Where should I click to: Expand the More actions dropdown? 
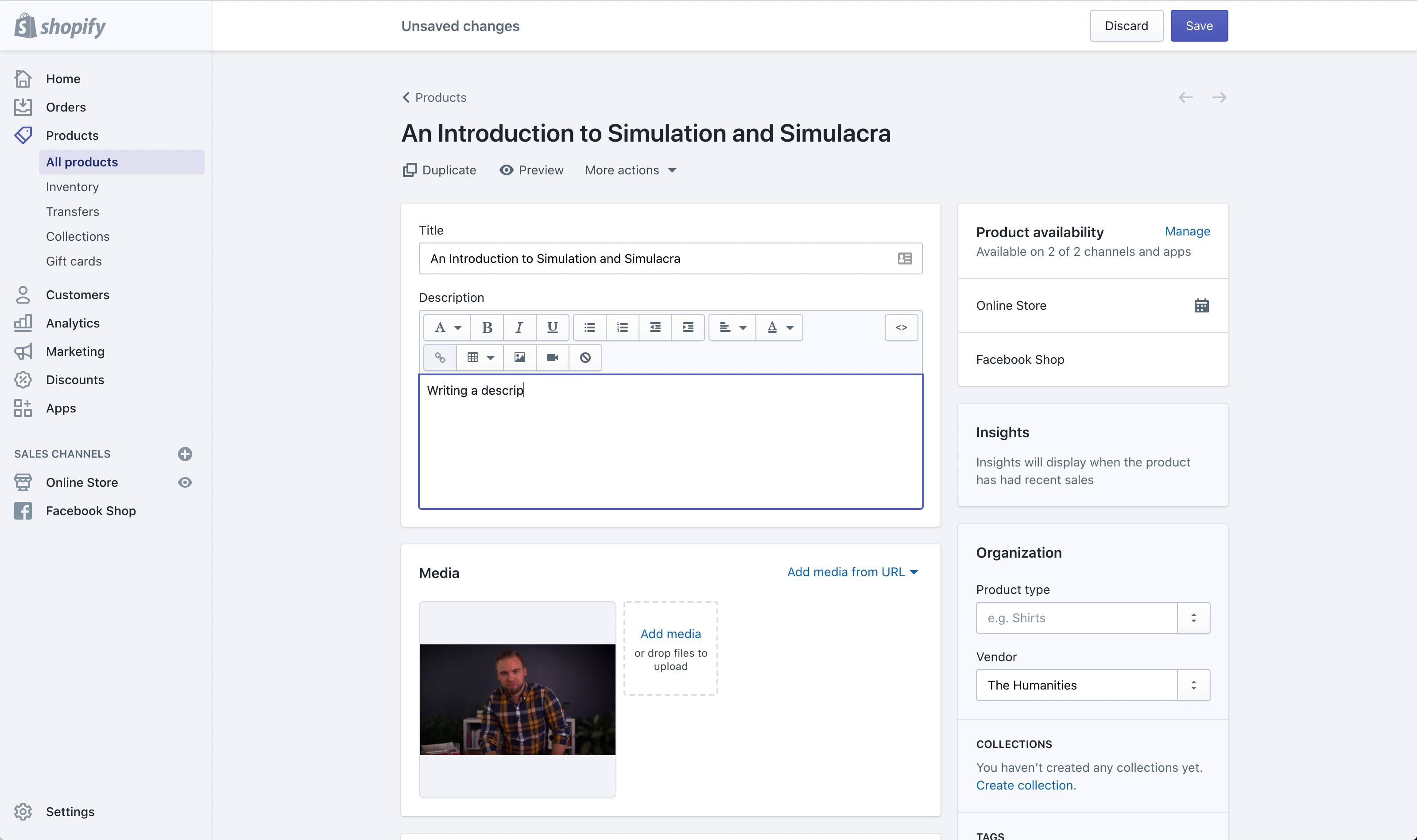tap(631, 170)
